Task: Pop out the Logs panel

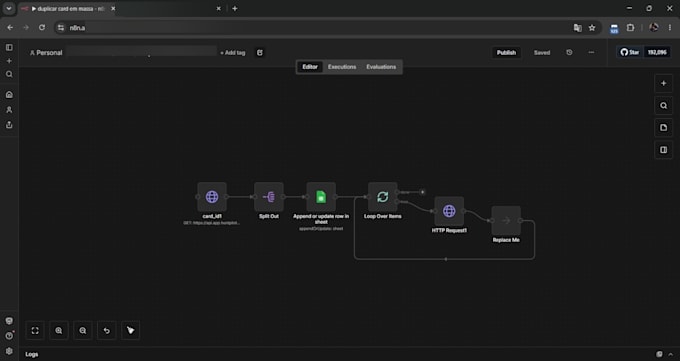Action: (x=659, y=354)
